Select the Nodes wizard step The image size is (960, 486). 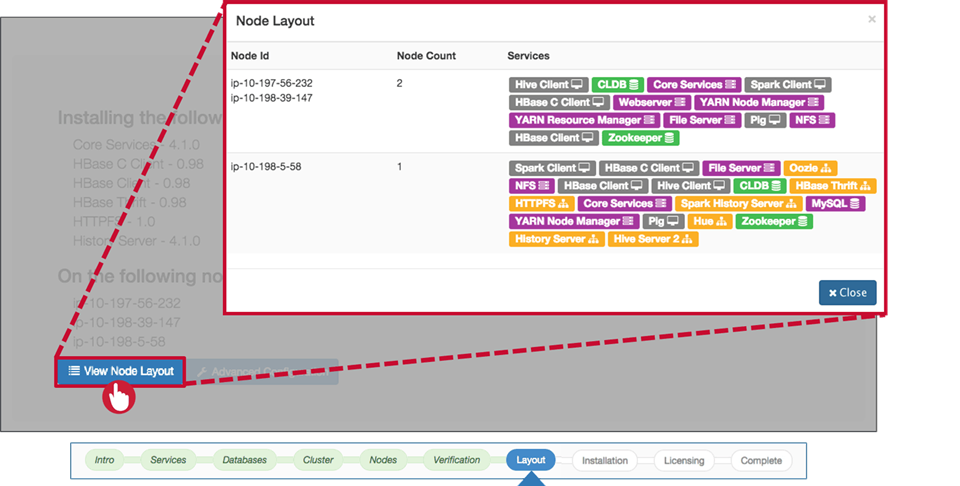pyautogui.click(x=383, y=460)
